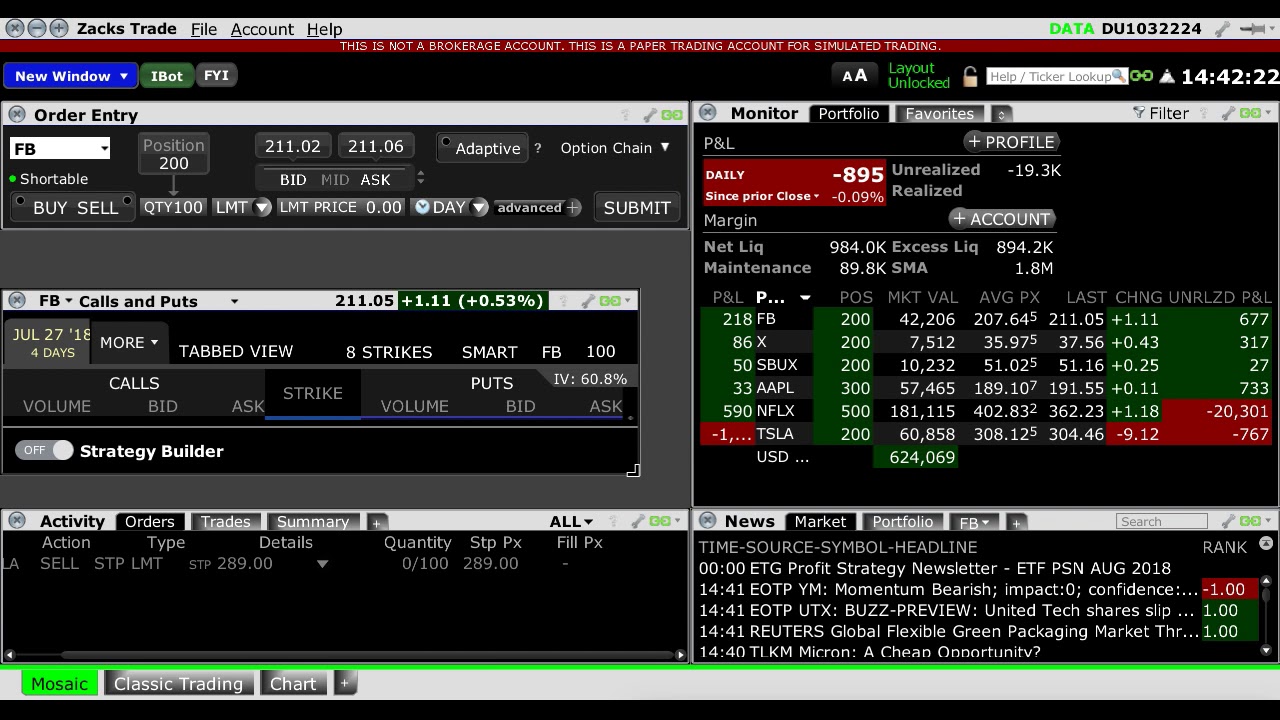Open the DAY time-in-force dropdown
The image size is (1280, 720).
(x=479, y=207)
